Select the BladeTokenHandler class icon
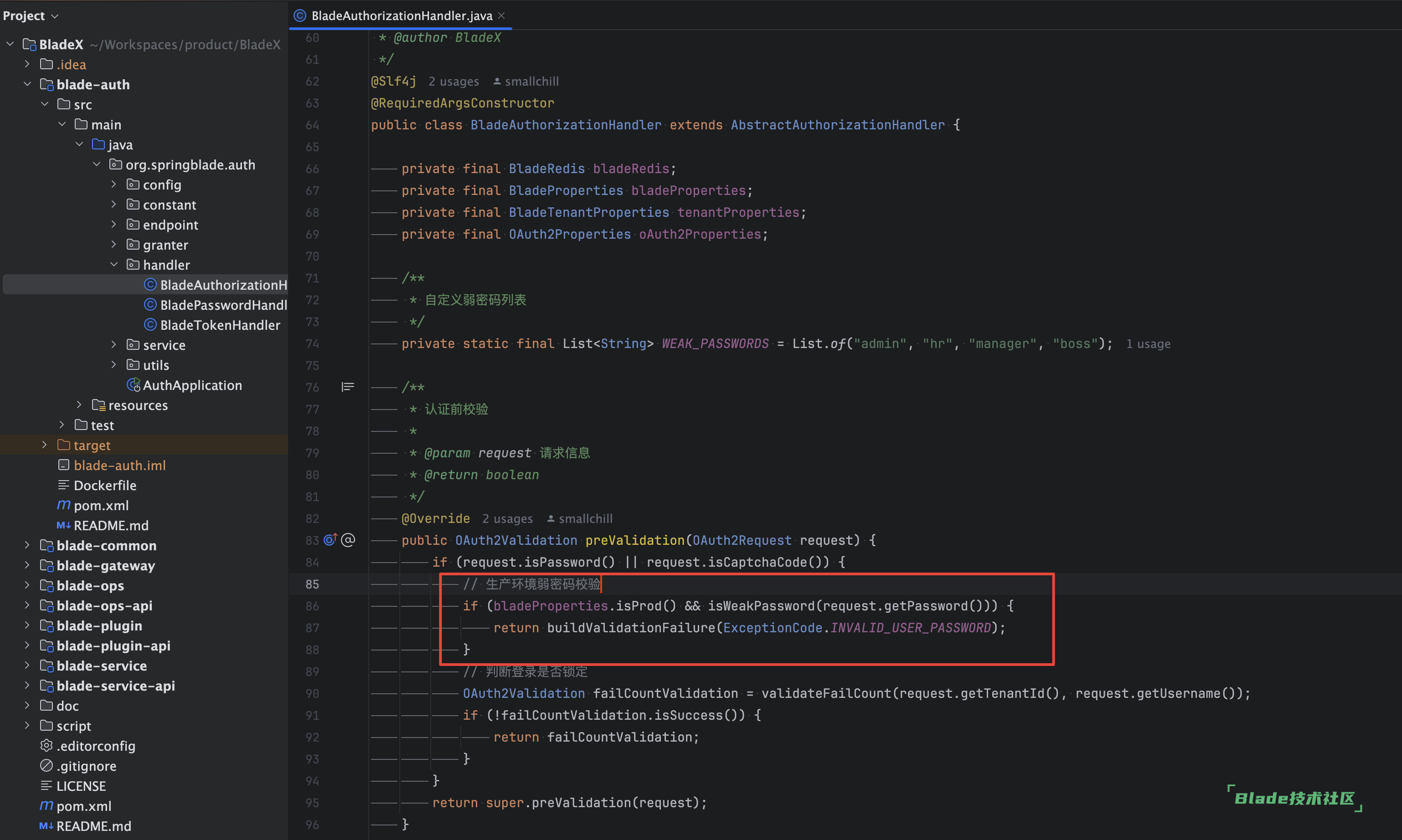Screen dimensions: 1402x840 [150, 325]
